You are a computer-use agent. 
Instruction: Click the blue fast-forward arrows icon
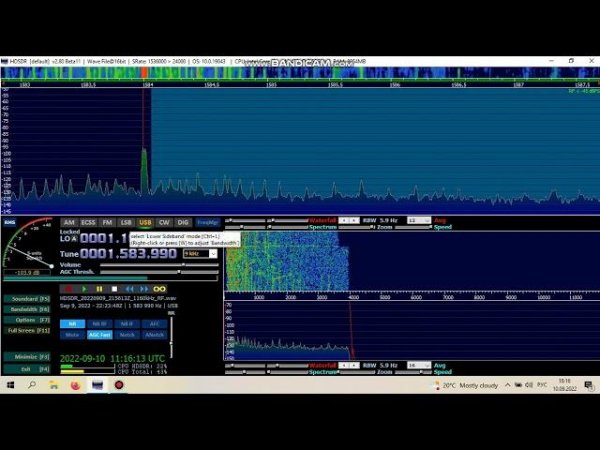click(144, 289)
